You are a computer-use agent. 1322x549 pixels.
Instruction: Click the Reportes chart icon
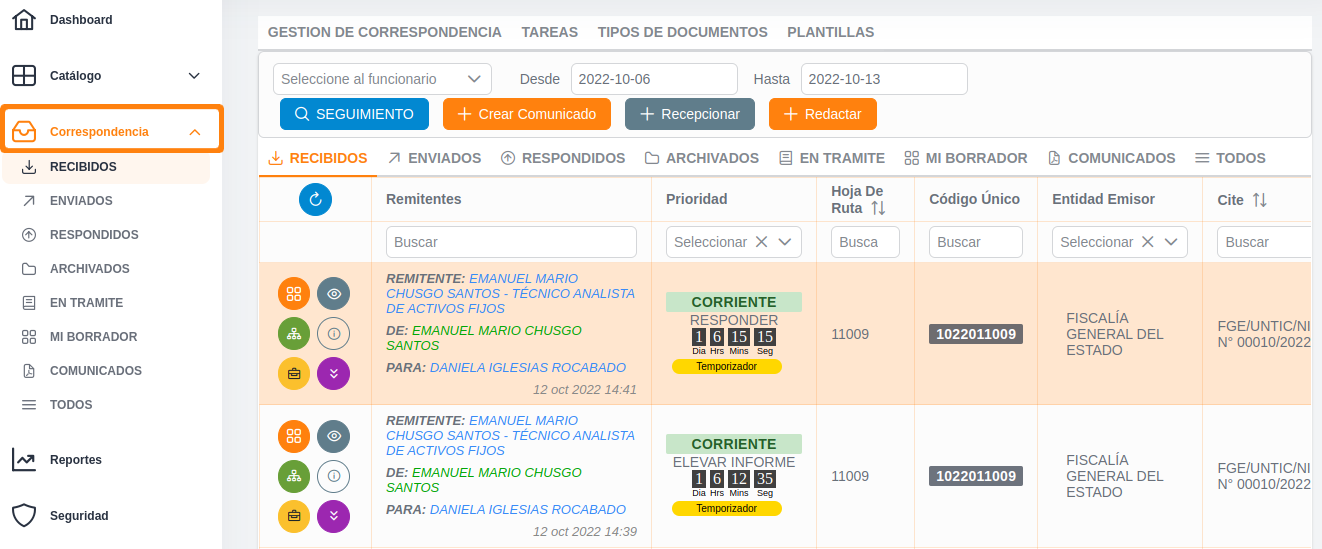point(24,460)
